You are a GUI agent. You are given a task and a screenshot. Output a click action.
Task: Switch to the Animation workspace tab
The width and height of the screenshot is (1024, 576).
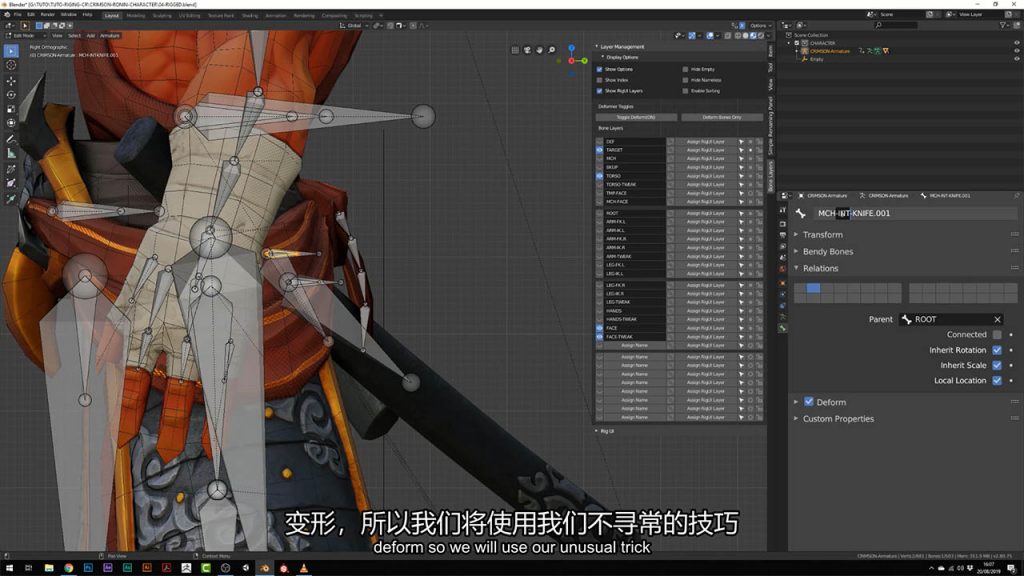(x=276, y=15)
